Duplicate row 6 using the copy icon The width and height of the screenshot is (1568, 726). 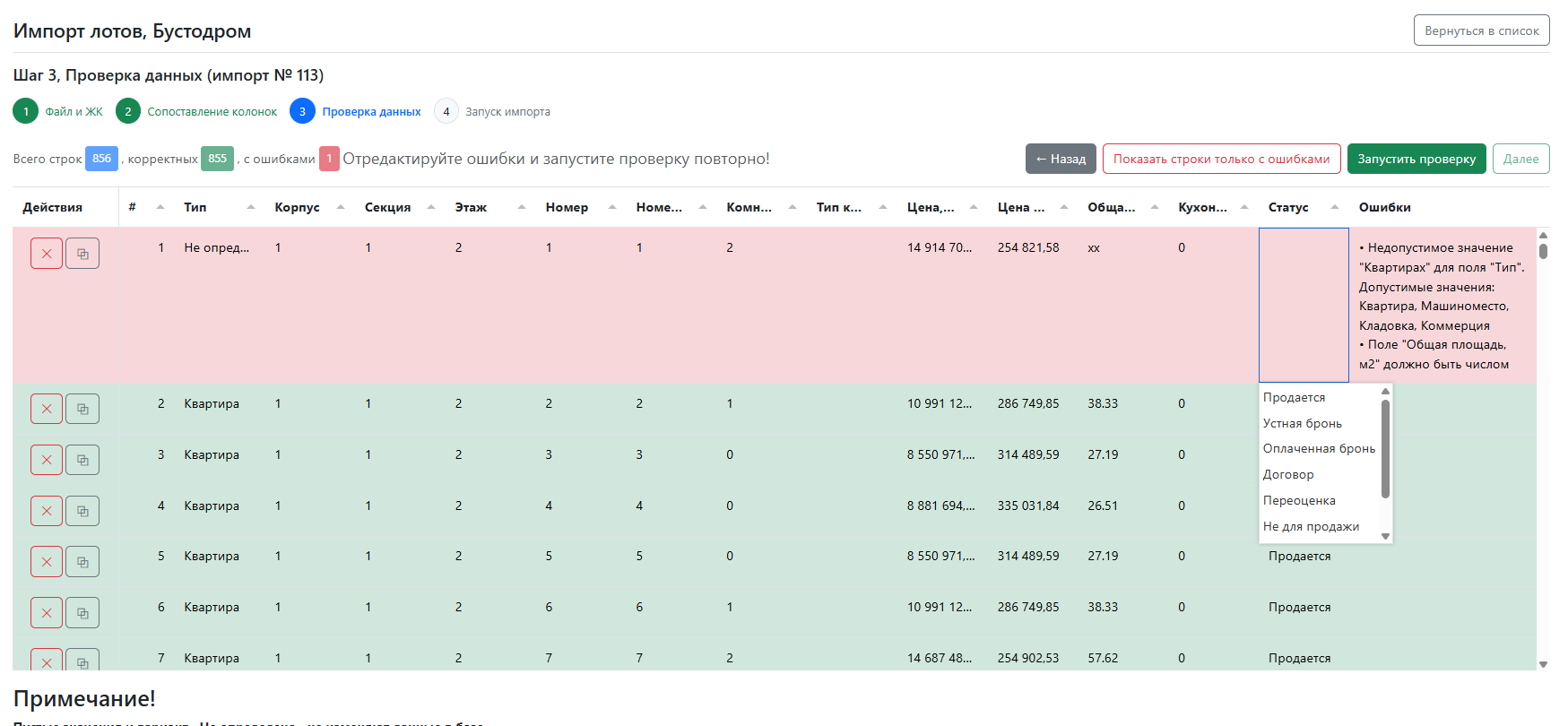[x=82, y=613]
